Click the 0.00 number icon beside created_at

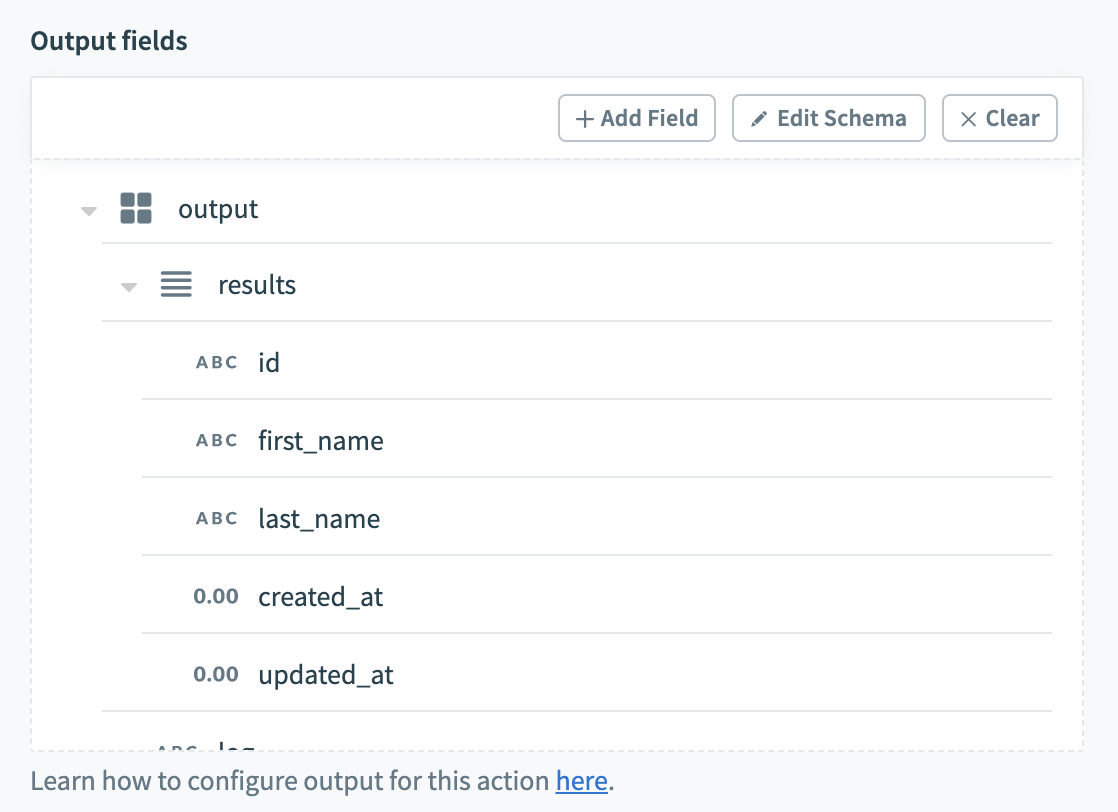(x=216, y=597)
